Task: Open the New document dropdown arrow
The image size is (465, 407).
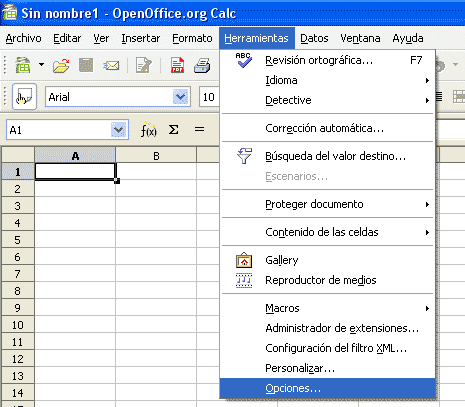Action: point(41,64)
